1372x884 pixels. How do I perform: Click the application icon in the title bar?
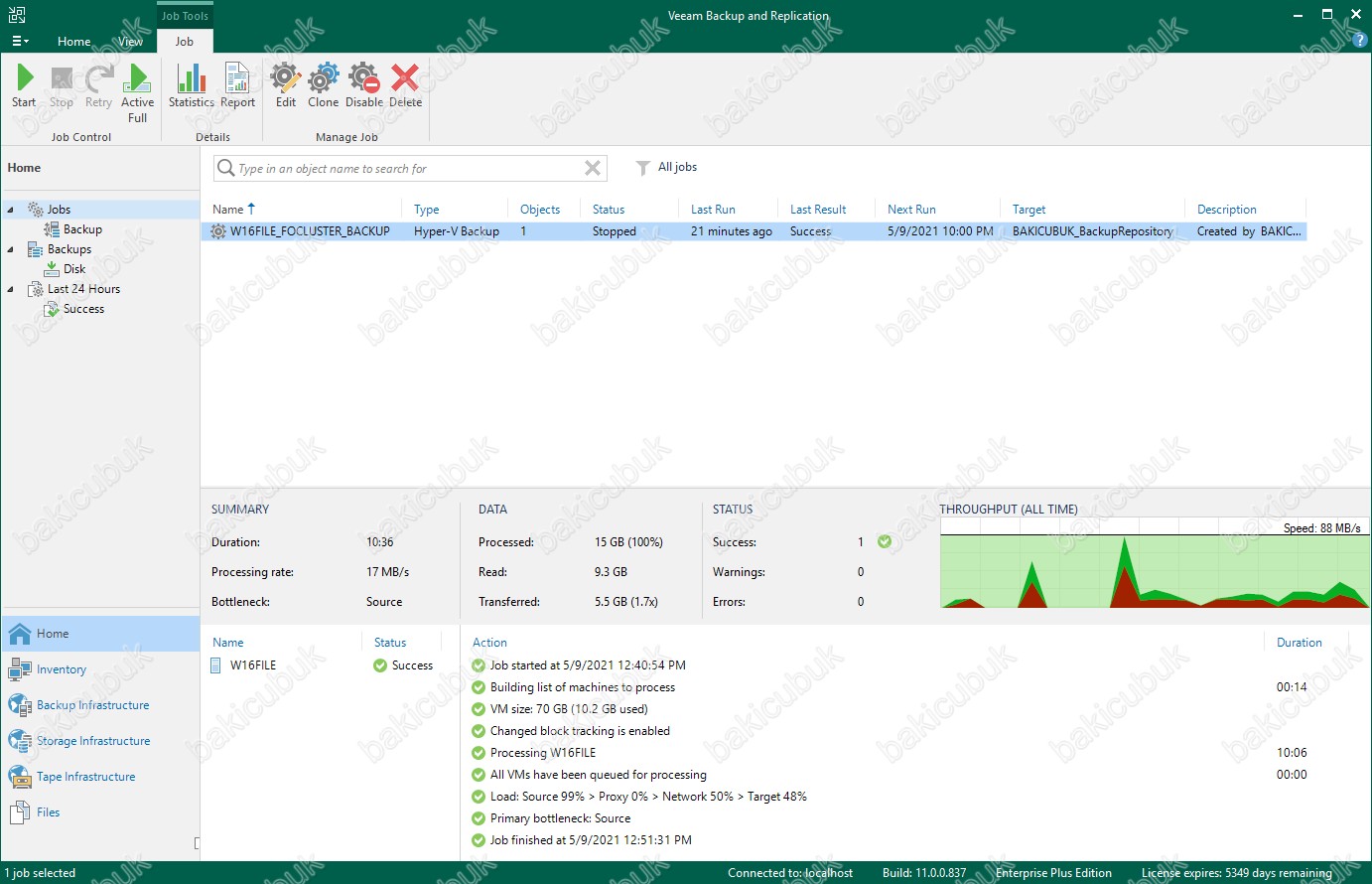16,14
